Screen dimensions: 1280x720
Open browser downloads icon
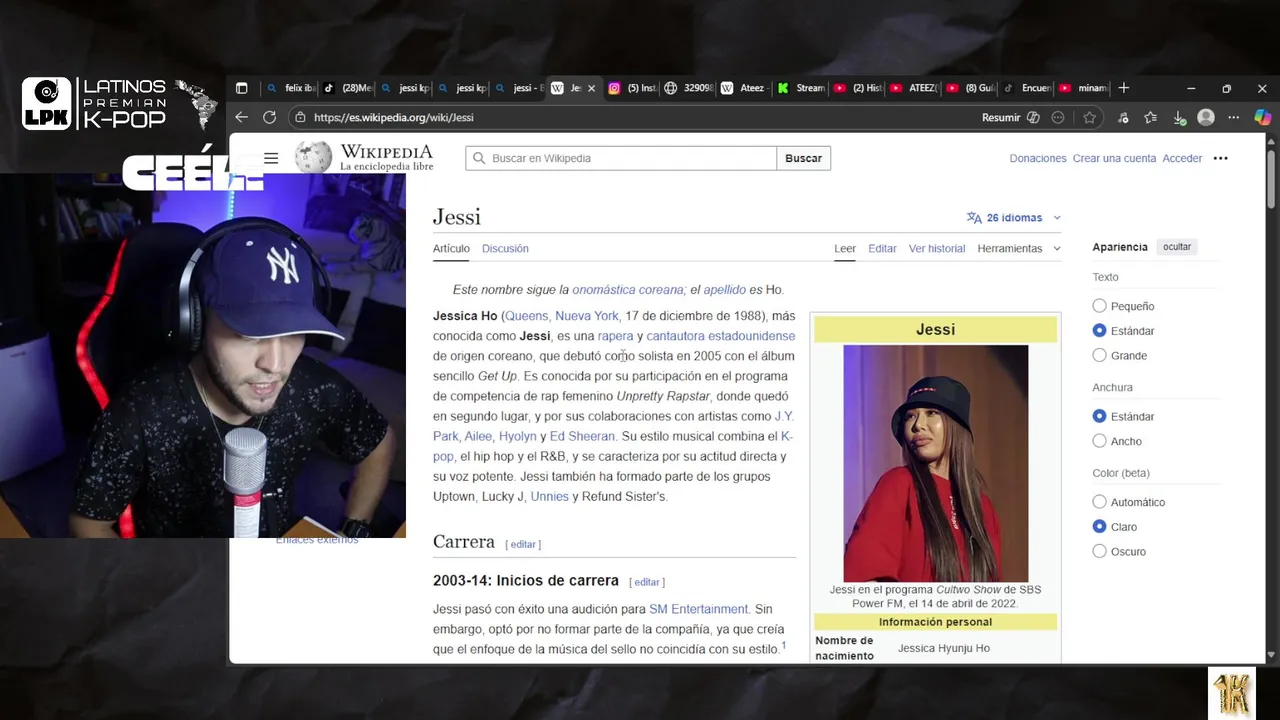[1178, 117]
